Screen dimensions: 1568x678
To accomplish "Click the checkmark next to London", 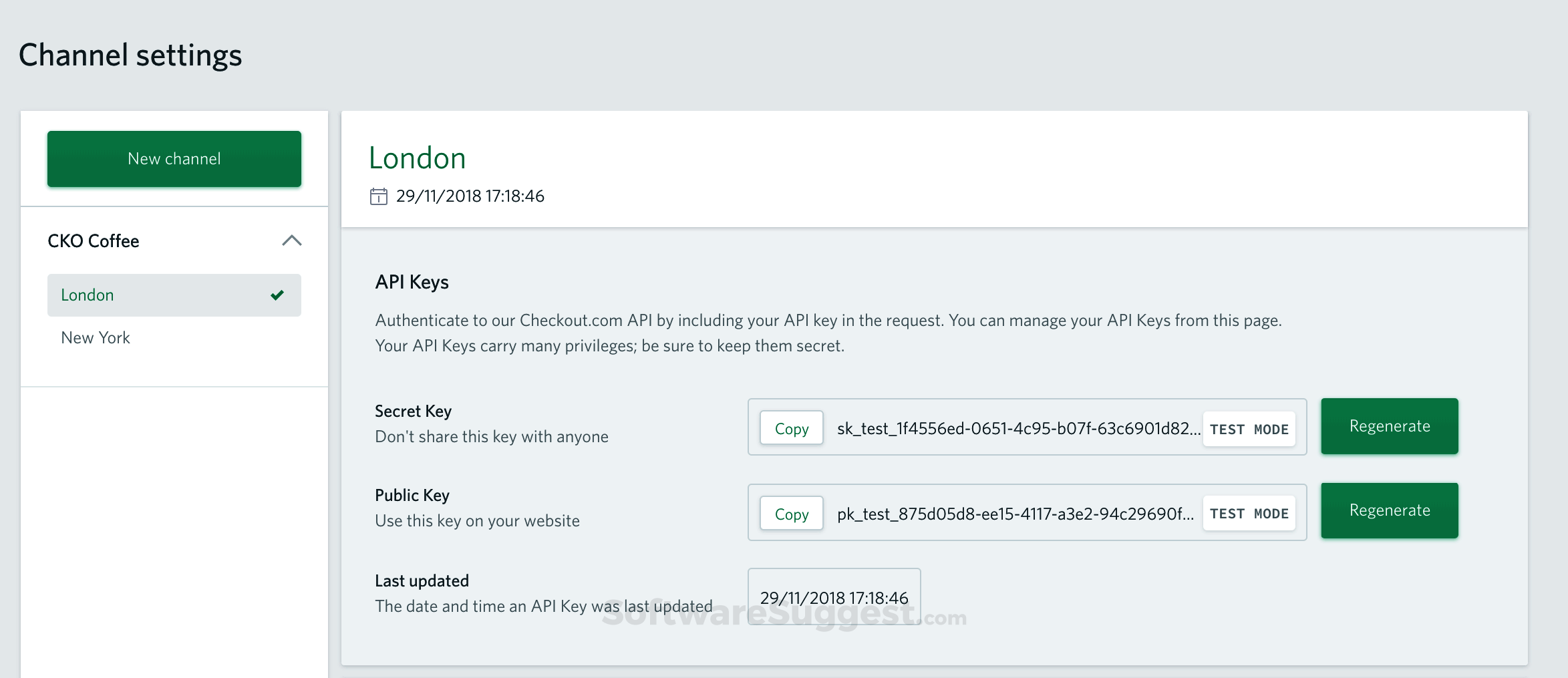I will 277,295.
